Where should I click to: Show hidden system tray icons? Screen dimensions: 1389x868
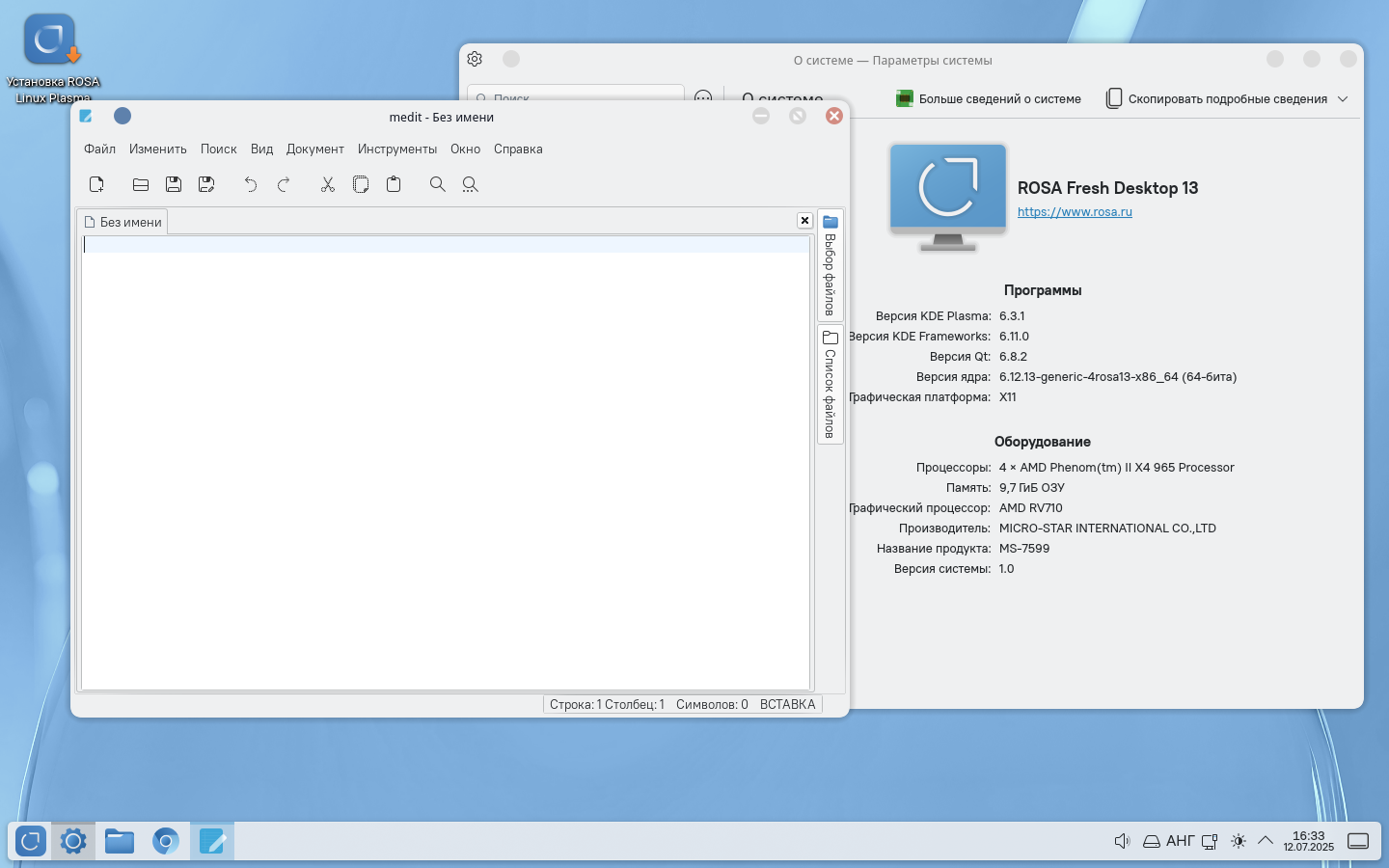point(1266,841)
